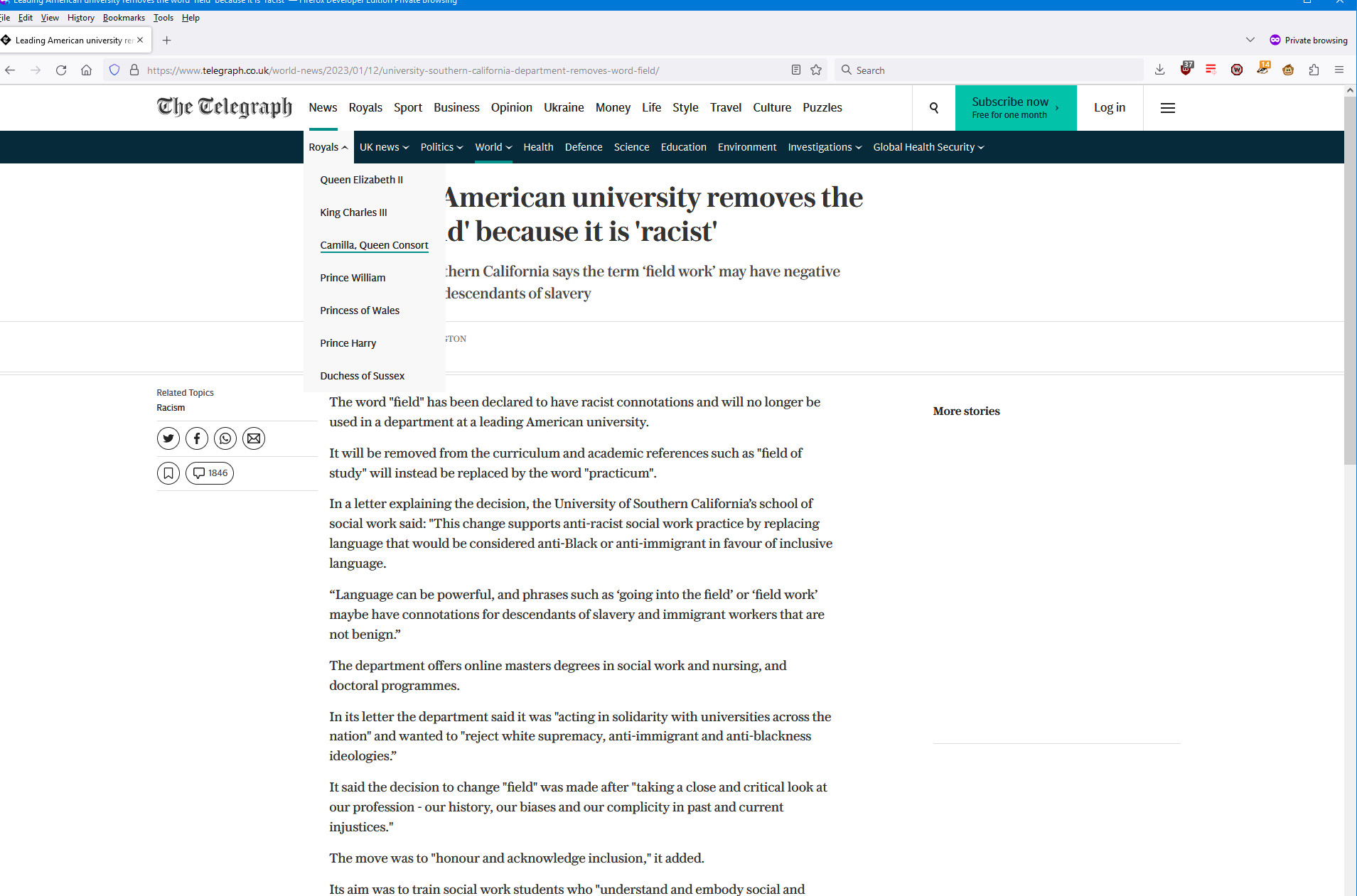The image size is (1357, 896).
Task: Open the Science subsection
Action: tap(632, 147)
